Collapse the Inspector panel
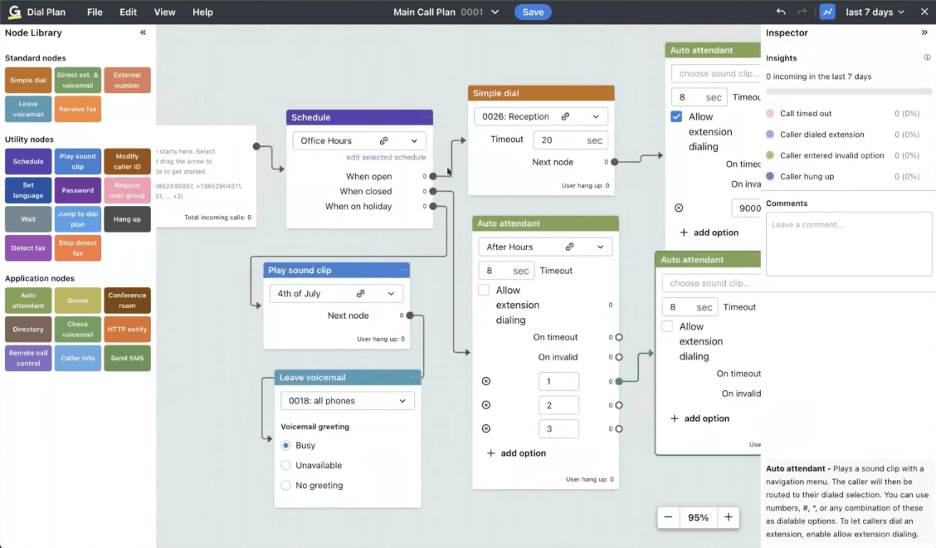This screenshot has width=936, height=548. coord(924,33)
